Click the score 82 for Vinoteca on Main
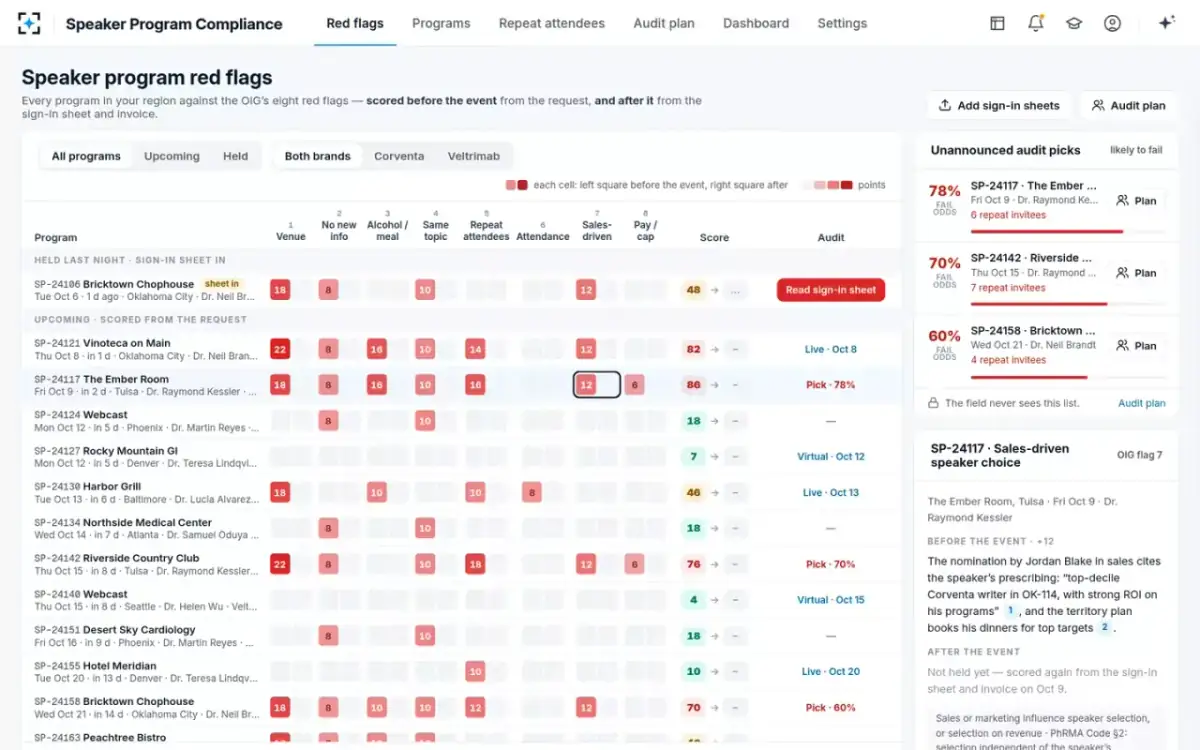The image size is (1200, 750). 693,349
